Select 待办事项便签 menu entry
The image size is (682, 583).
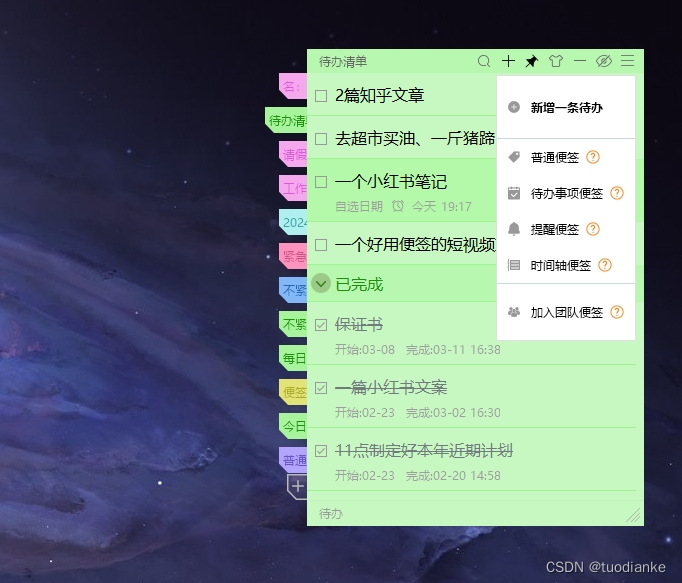point(566,193)
